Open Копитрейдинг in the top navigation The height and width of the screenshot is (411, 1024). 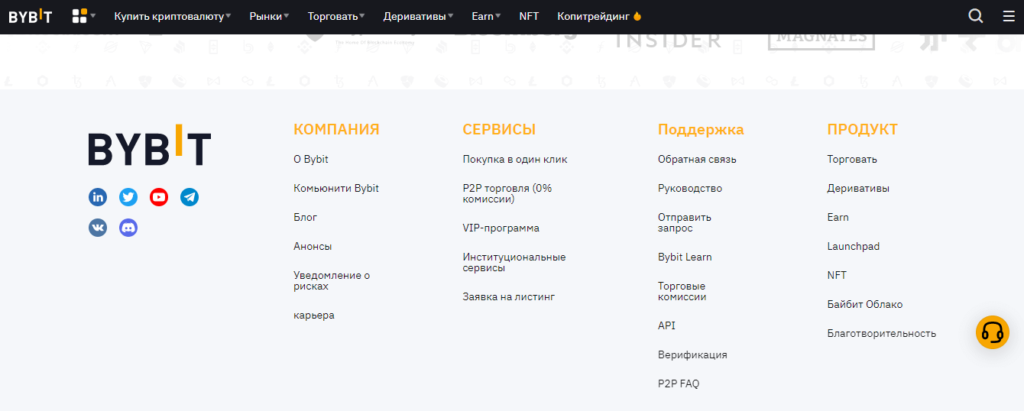pos(600,17)
